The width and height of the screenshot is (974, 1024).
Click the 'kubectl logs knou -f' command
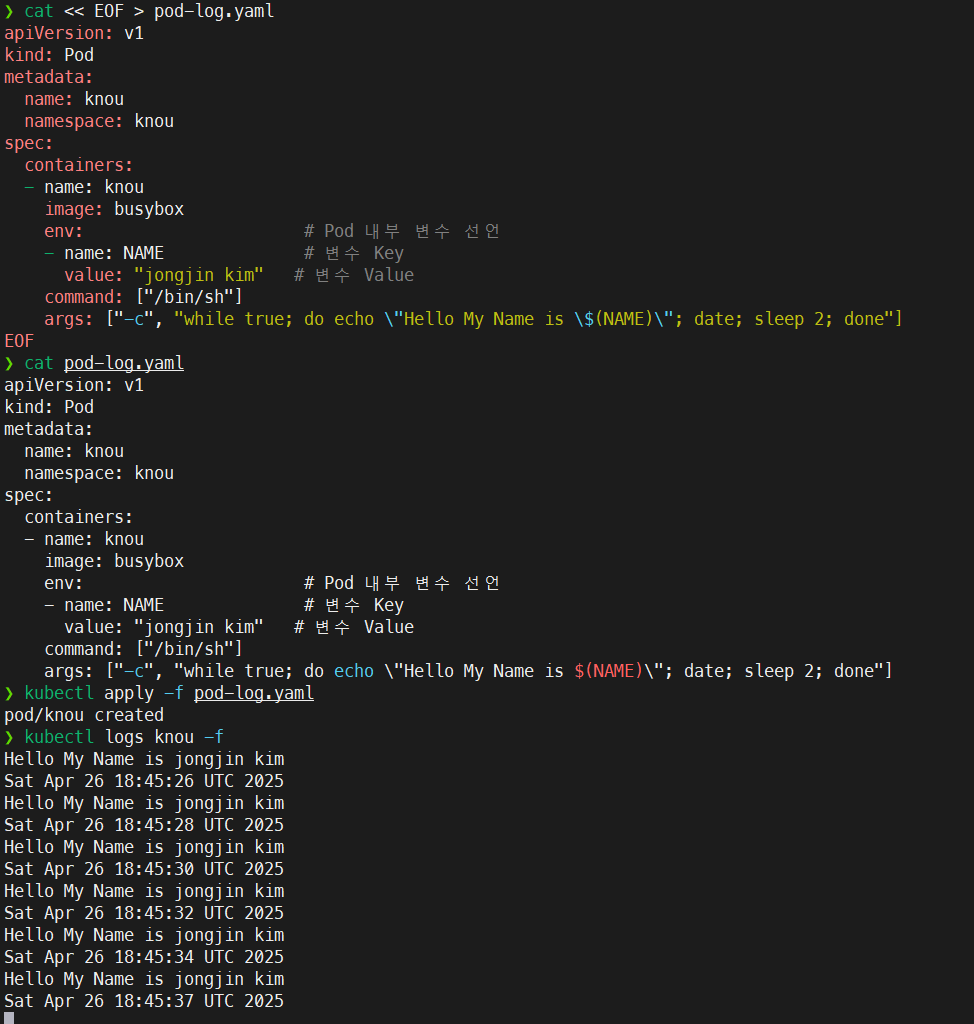pyautogui.click(x=124, y=737)
